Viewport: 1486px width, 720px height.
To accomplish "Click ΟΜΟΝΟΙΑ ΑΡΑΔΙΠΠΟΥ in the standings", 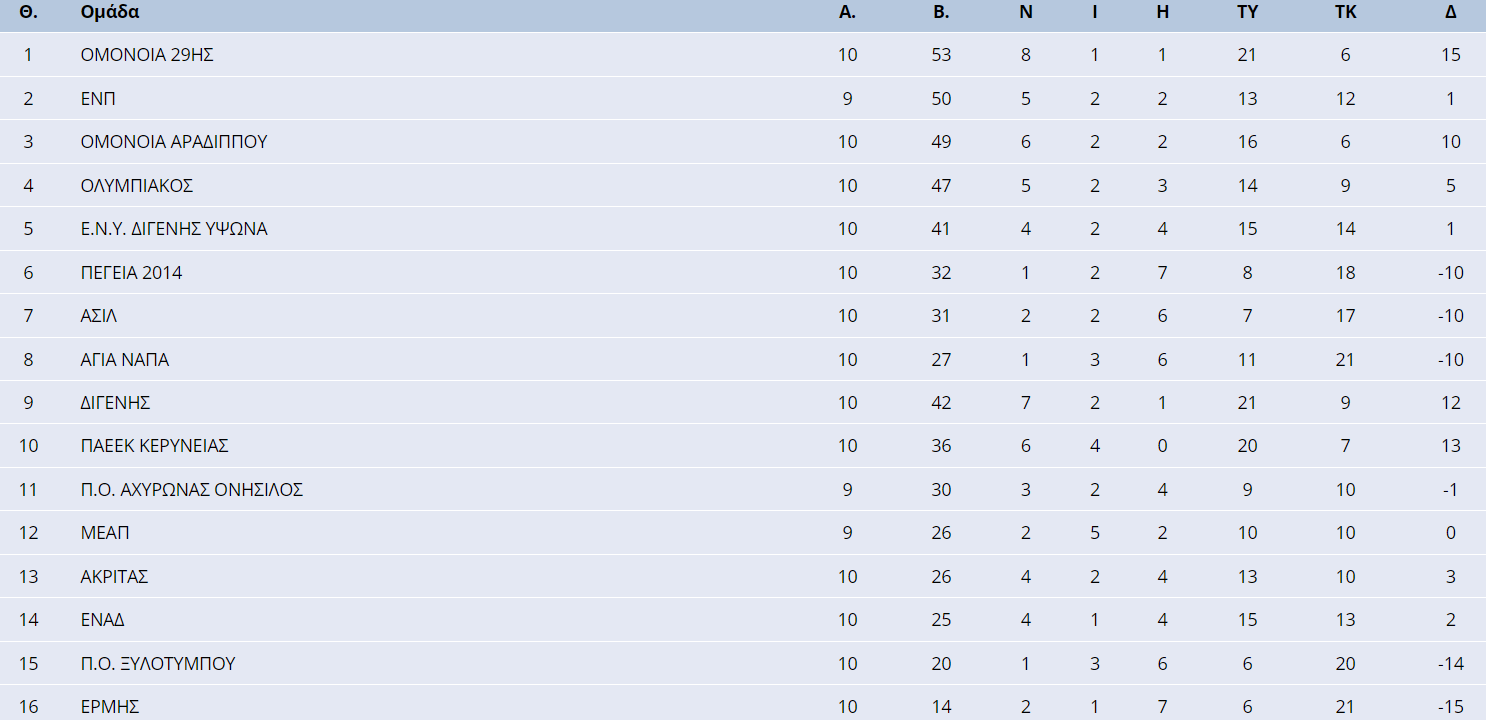I will [174, 142].
